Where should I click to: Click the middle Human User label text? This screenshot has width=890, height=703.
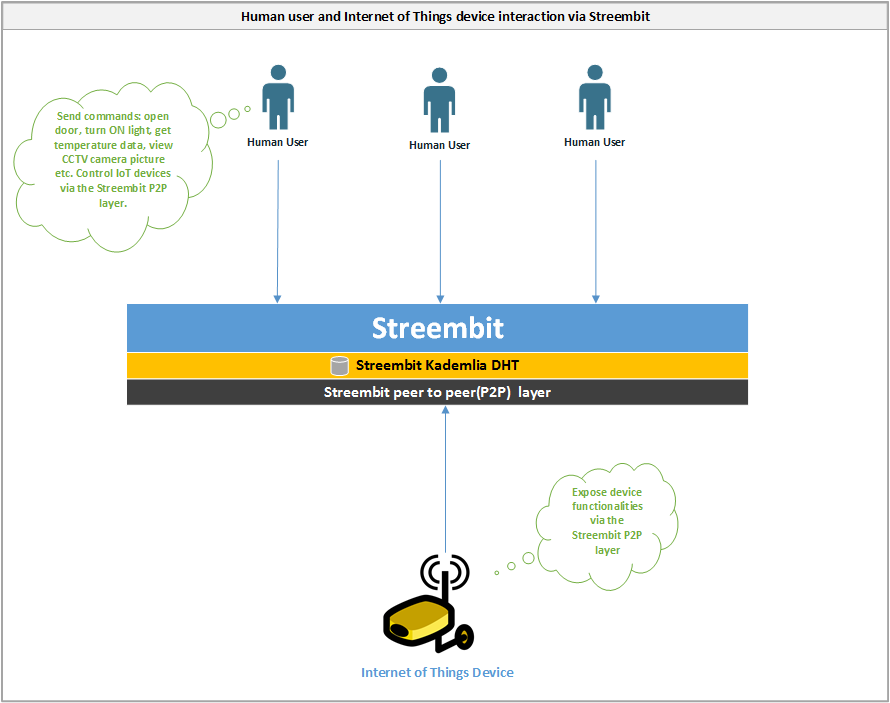pyautogui.click(x=439, y=145)
